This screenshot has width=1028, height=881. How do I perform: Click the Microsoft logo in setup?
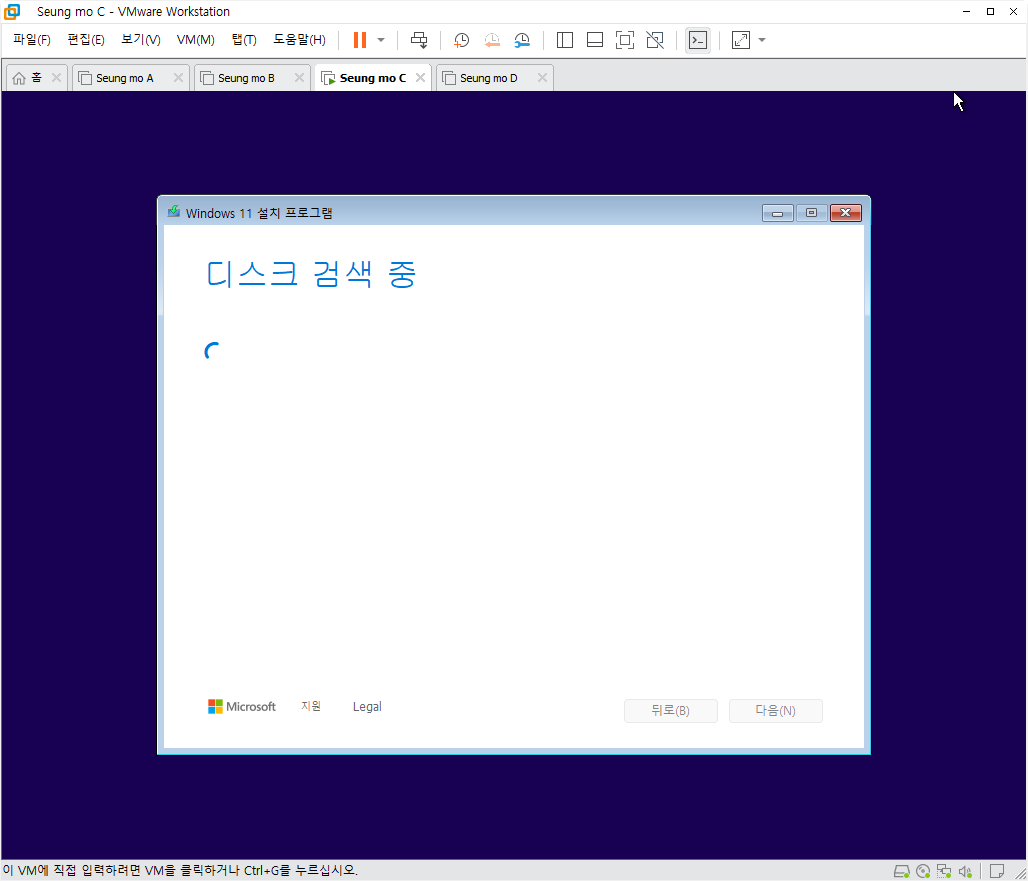pyautogui.click(x=242, y=707)
